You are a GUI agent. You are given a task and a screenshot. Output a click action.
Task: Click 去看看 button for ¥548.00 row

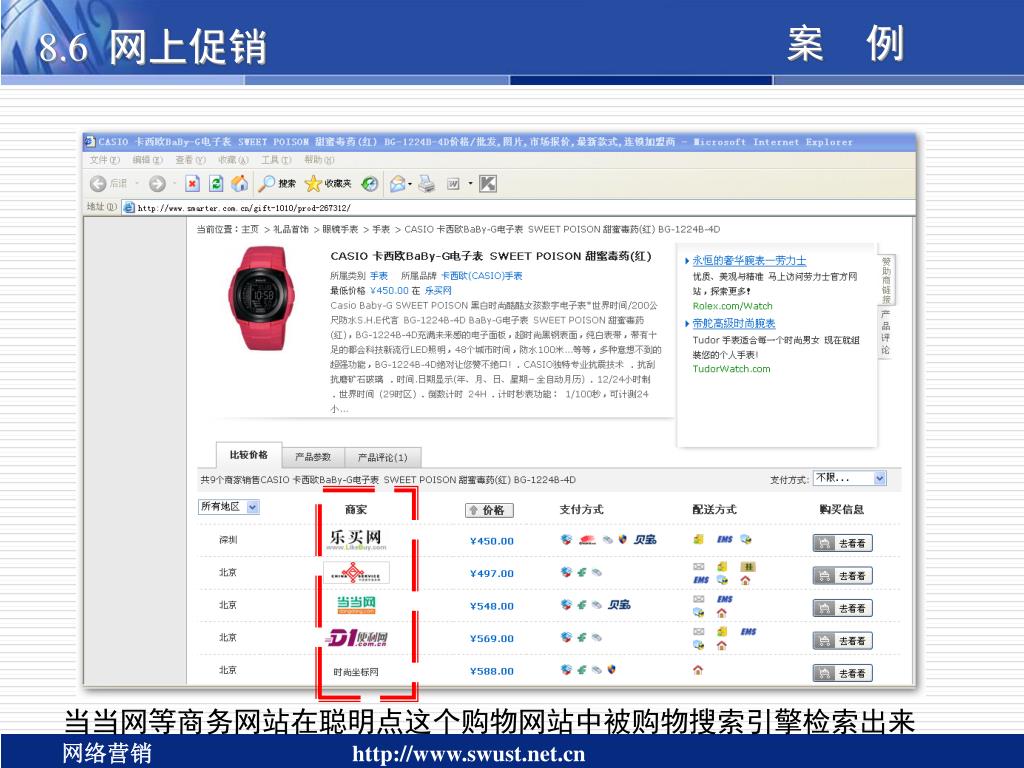842,609
